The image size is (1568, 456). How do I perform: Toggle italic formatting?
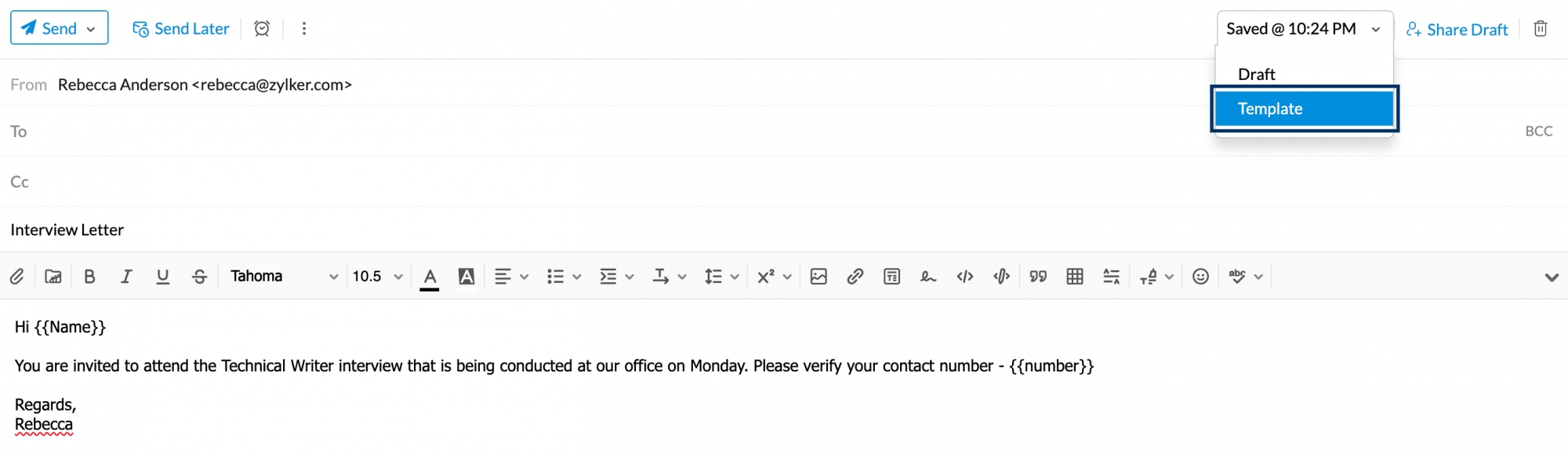126,277
